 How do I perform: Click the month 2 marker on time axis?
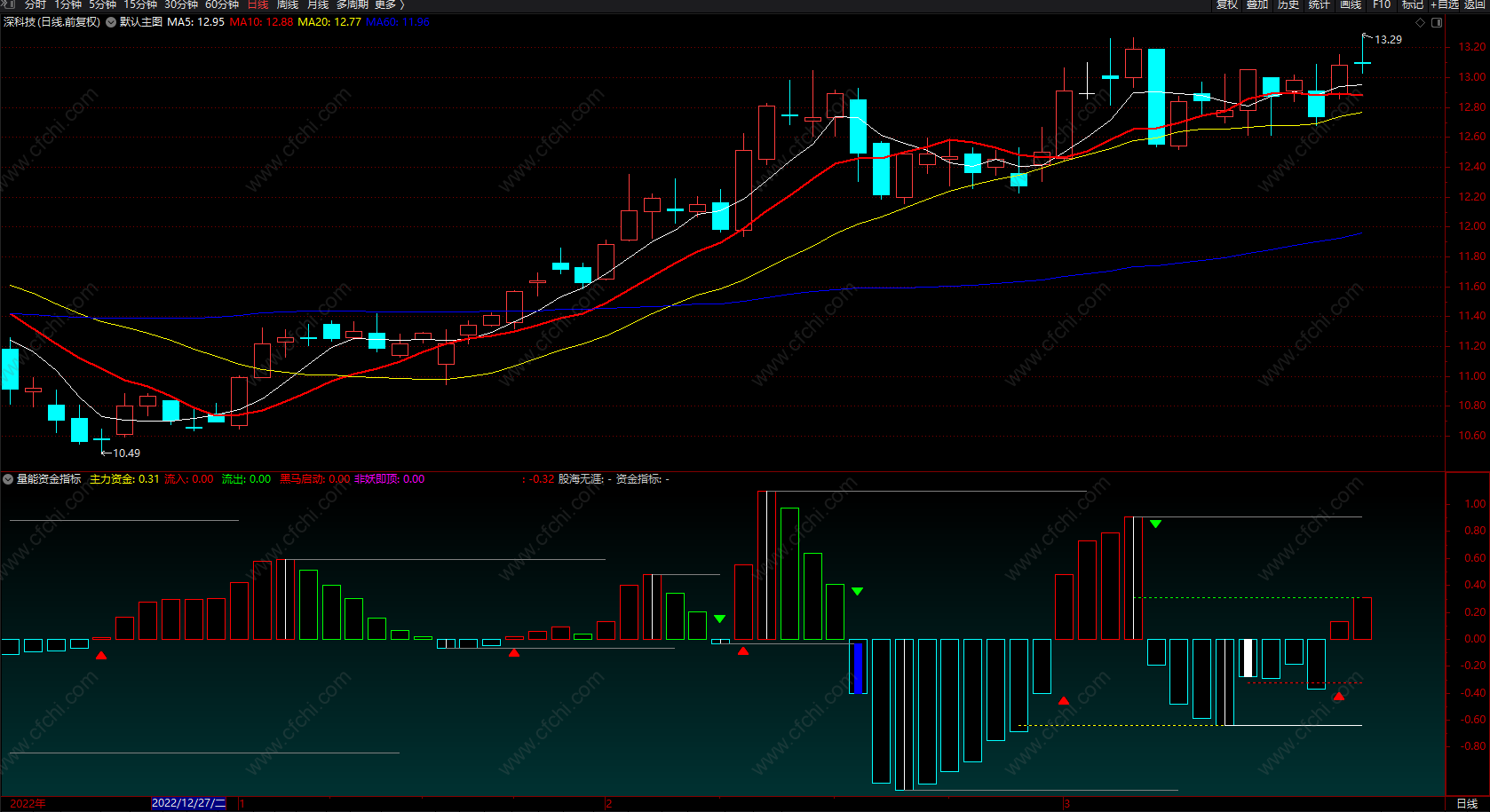609,803
